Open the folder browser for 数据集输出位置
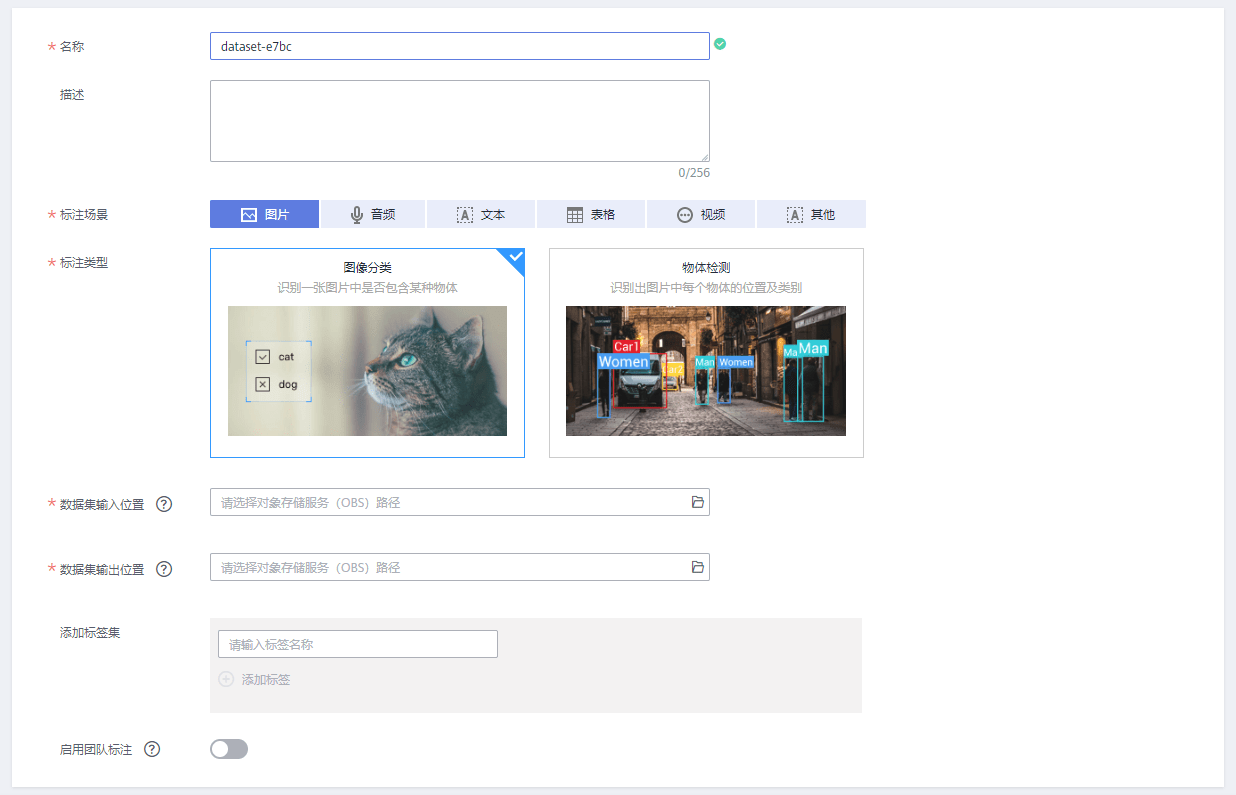1236x795 pixels. coord(698,567)
